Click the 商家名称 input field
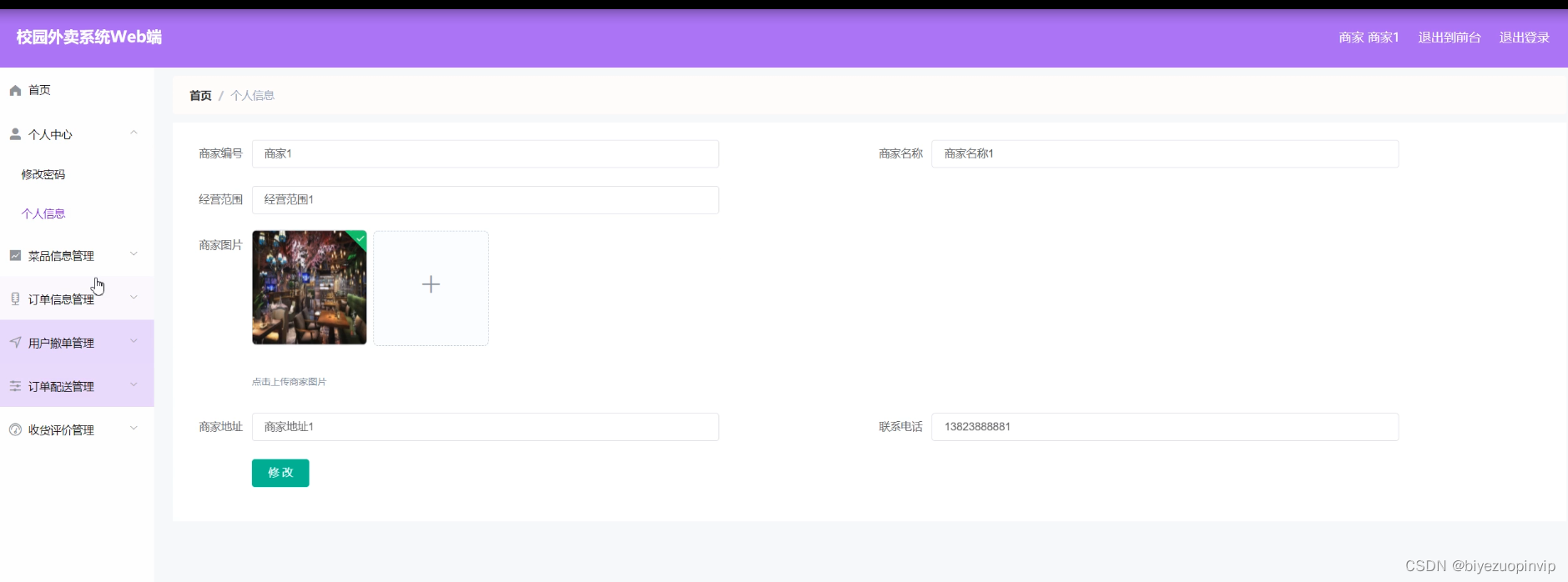Viewport: 1568px width, 582px height. point(1165,153)
